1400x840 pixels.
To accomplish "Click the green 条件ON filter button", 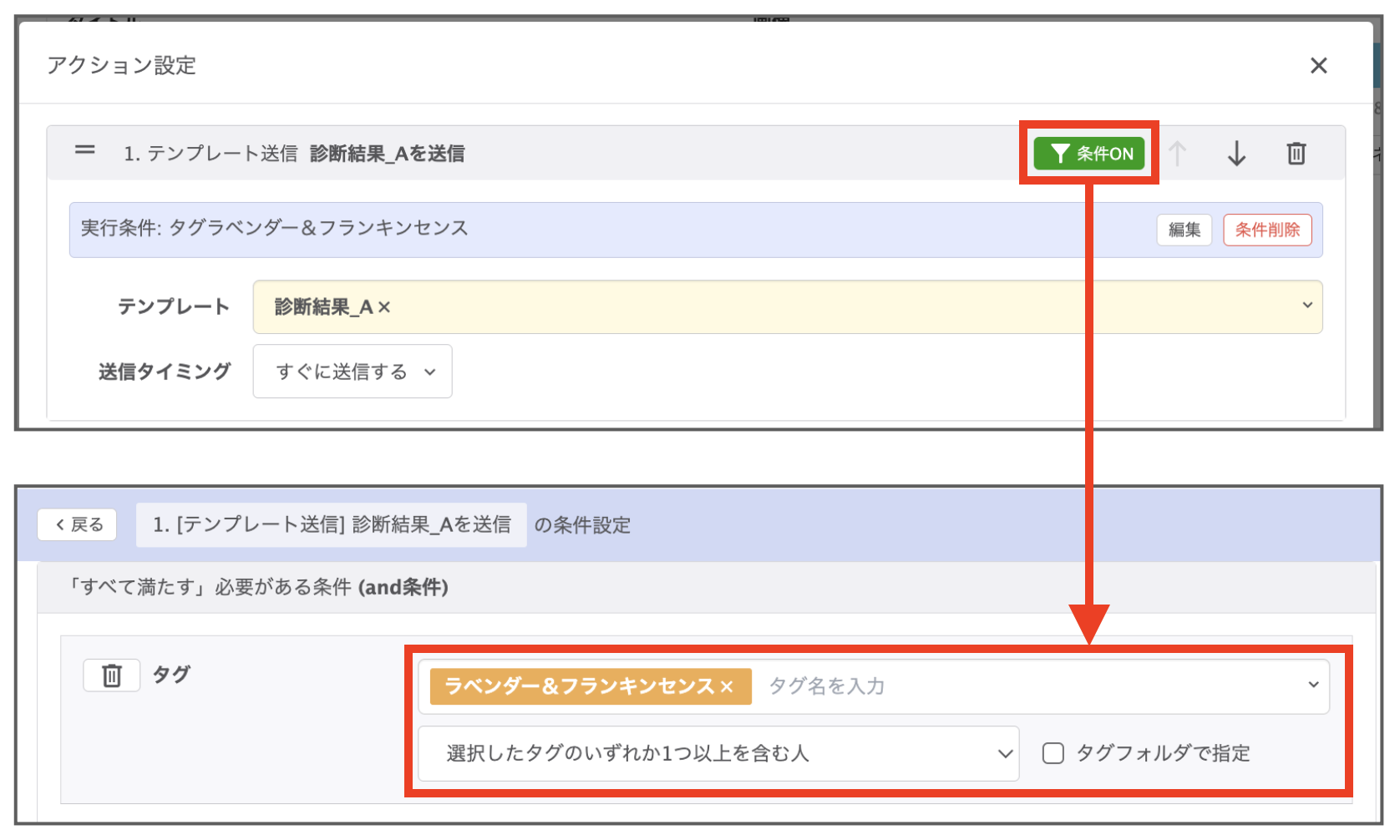I will coord(1088,153).
